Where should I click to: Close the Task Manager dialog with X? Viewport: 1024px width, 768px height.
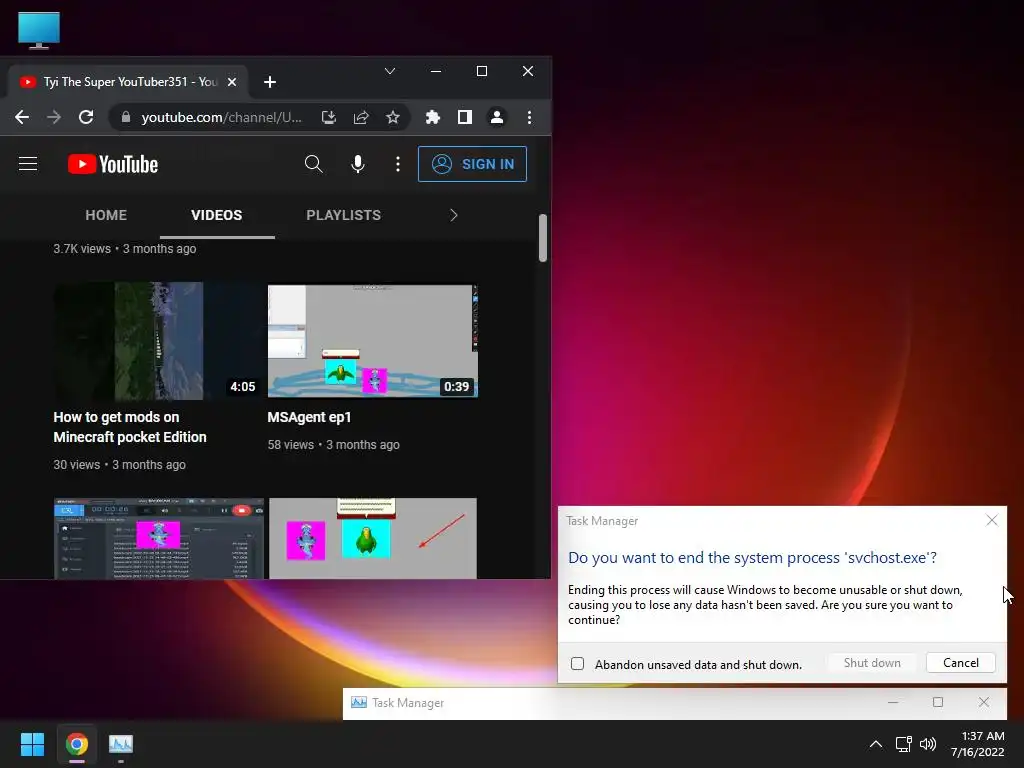click(x=991, y=520)
